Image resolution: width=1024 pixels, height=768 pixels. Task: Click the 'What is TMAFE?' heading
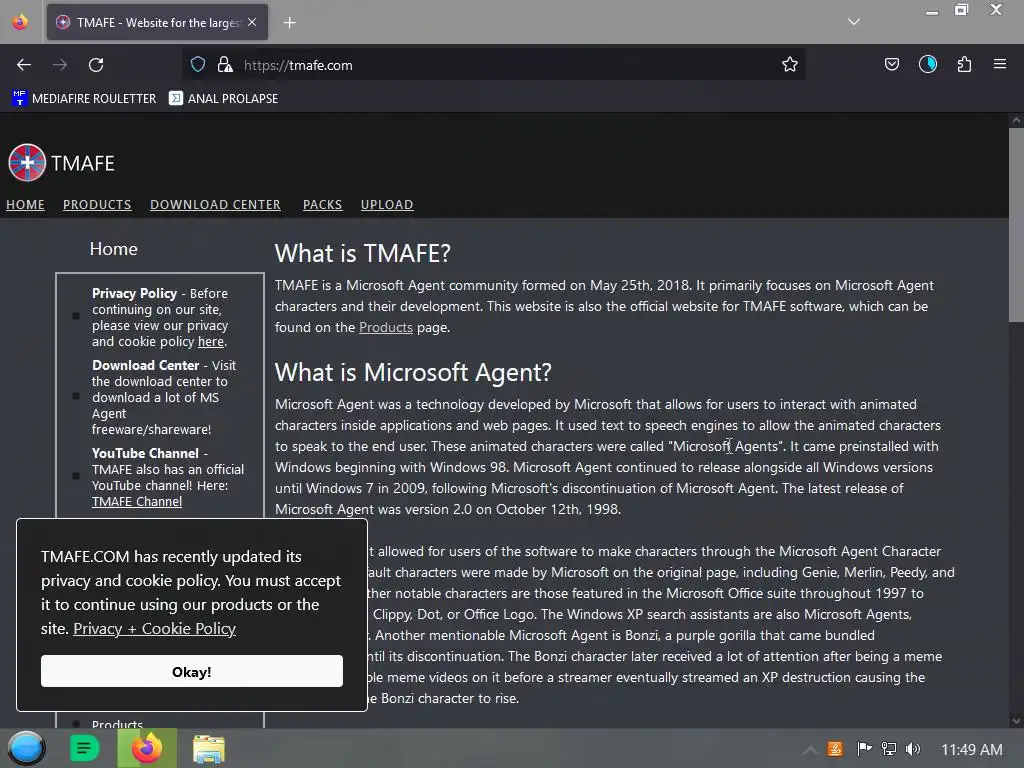click(362, 253)
